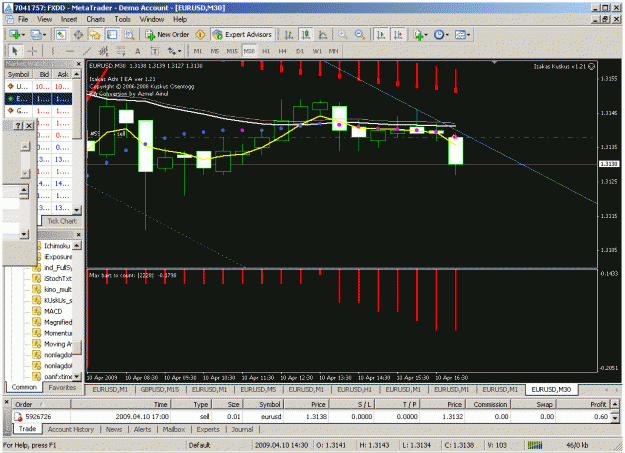Switch to the Experts terminal tab
This screenshot has width=625, height=453.
pos(208,429)
